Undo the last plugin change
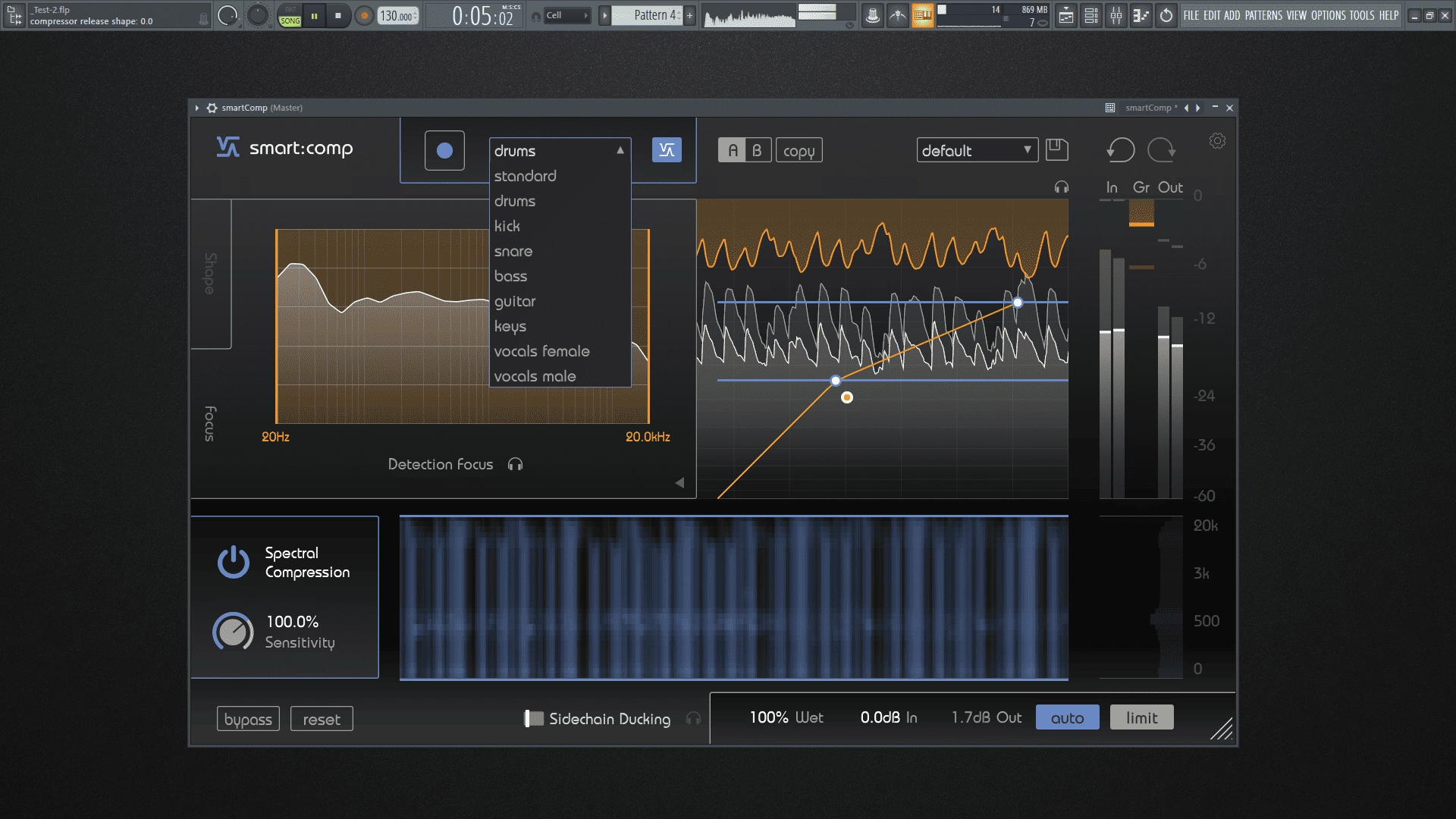Image resolution: width=1456 pixels, height=819 pixels. point(1120,150)
